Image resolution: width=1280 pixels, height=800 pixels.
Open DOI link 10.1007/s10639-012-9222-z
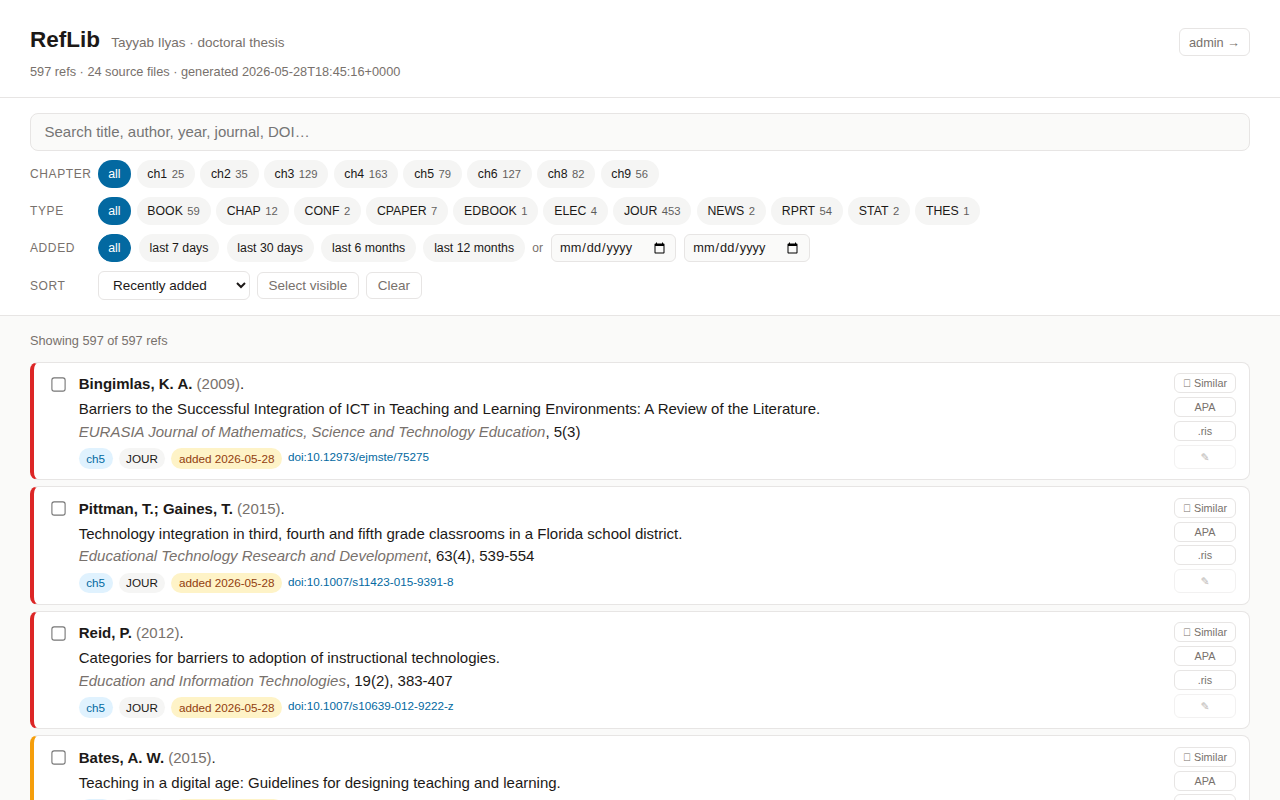[371, 706]
